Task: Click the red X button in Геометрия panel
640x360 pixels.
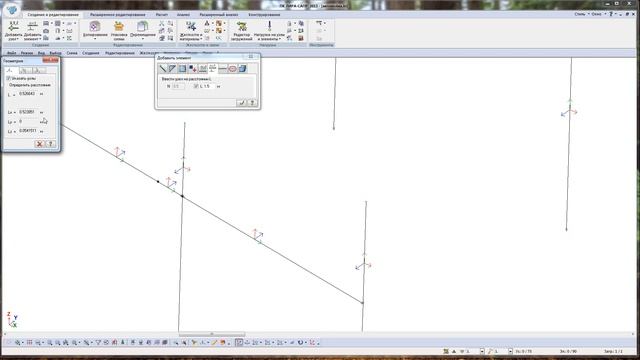Action: pos(40,144)
